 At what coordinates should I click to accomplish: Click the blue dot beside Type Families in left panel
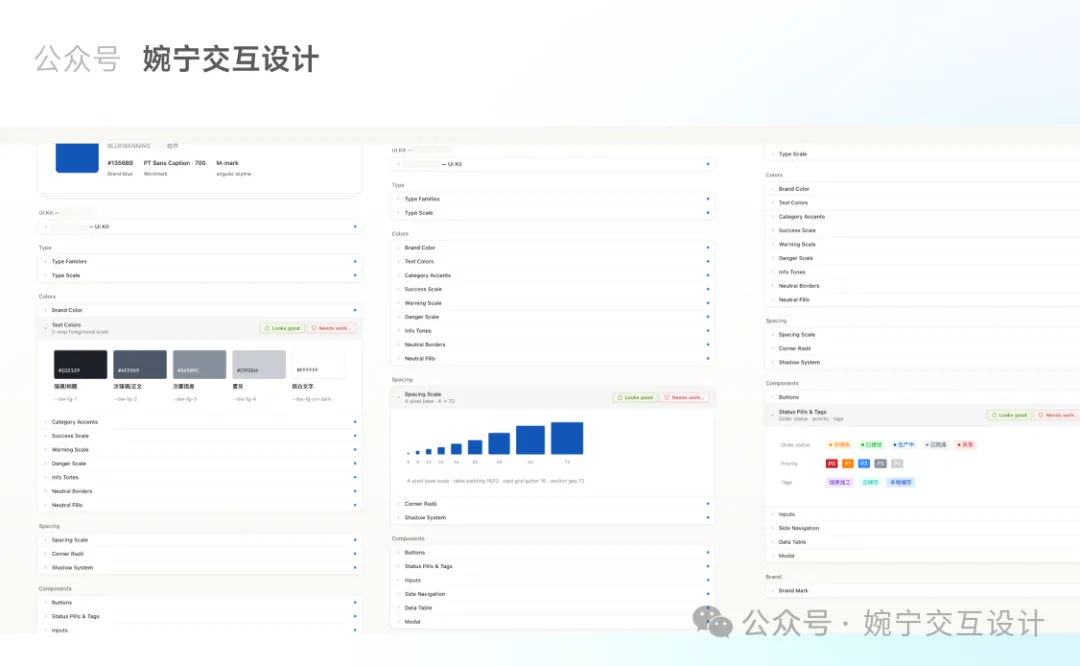pyautogui.click(x=355, y=262)
